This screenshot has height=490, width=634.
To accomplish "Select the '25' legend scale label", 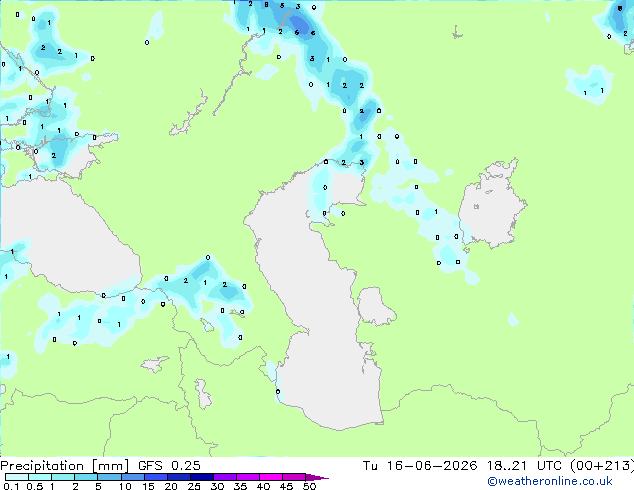I will (x=194, y=486).
